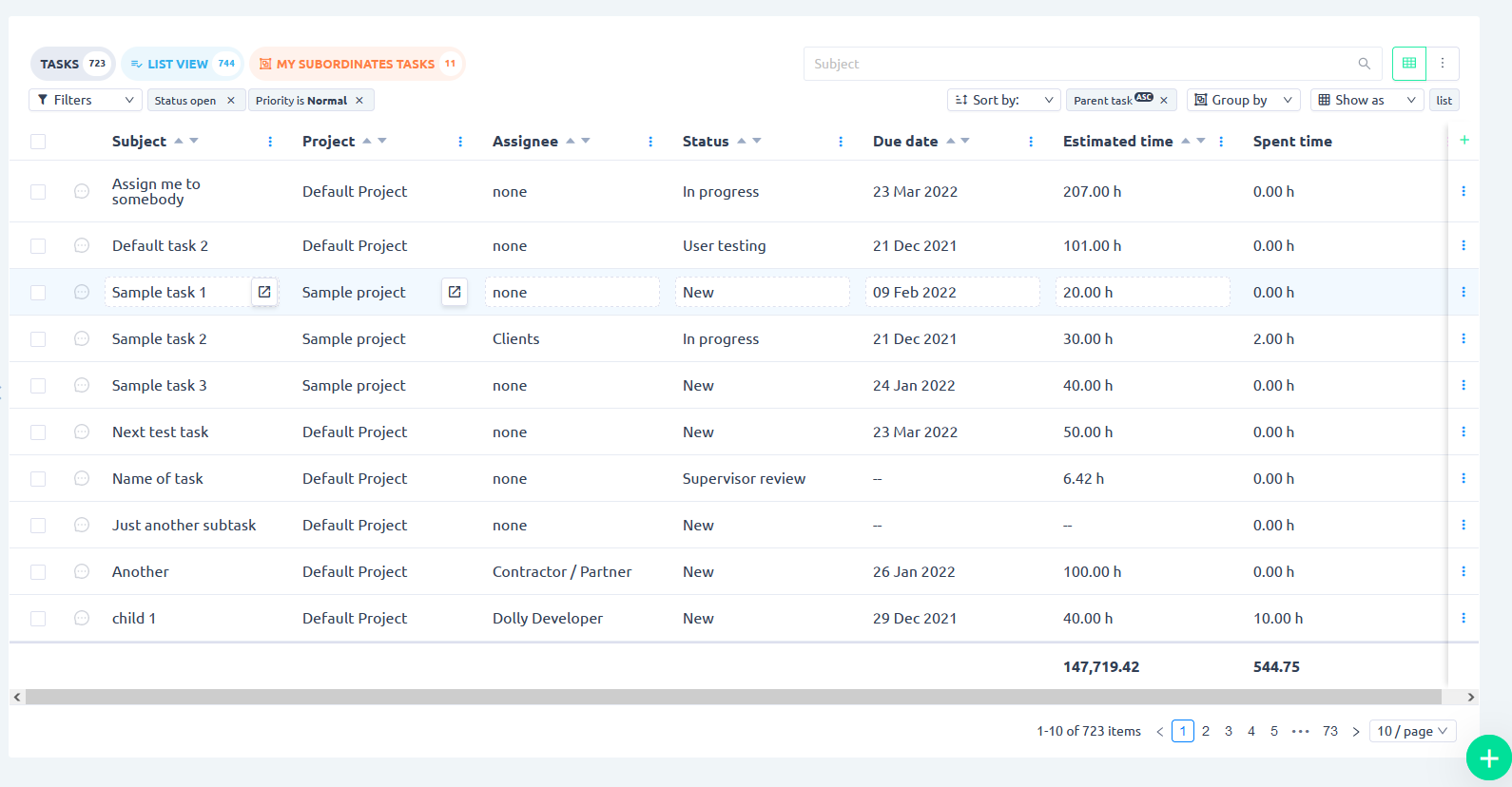Open the Sample task 1 external link icon
The width and height of the screenshot is (1512, 787).
tap(264, 292)
